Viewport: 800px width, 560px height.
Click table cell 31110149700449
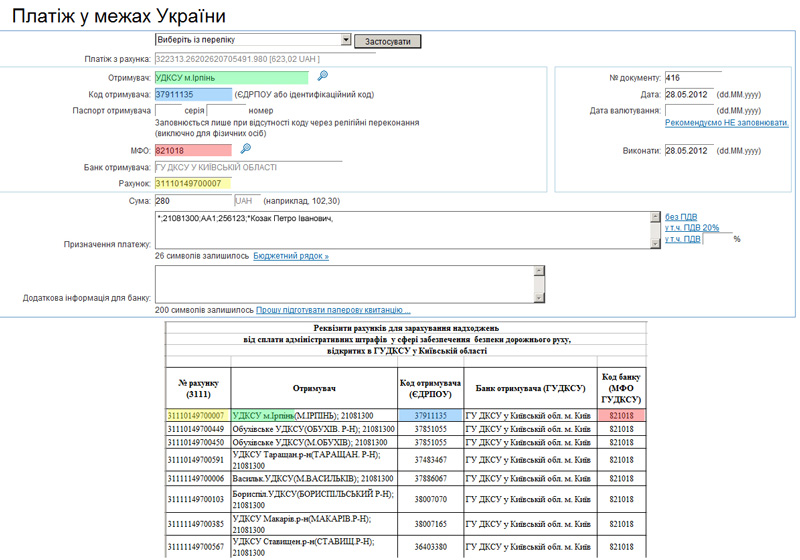click(x=198, y=429)
